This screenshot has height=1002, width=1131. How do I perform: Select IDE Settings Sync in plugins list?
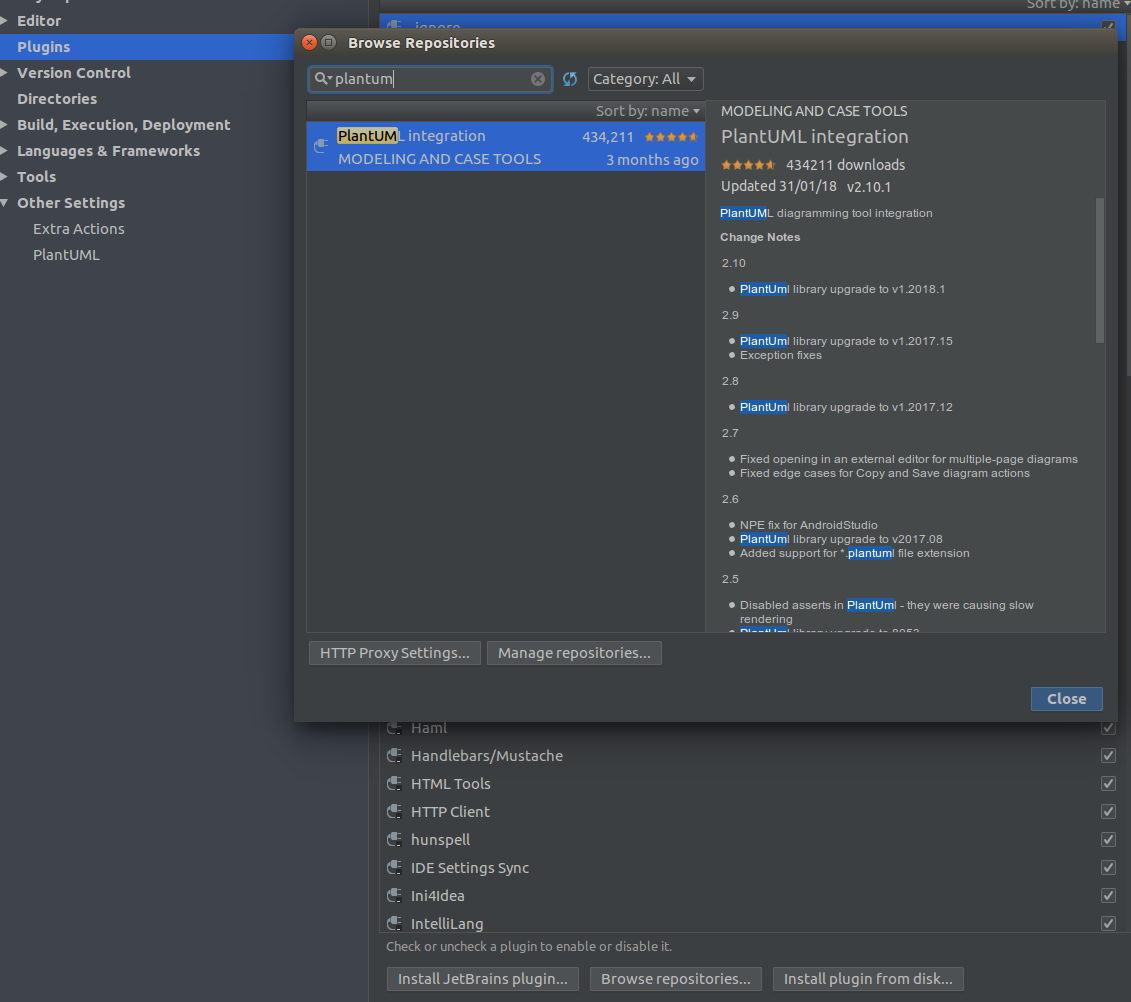pos(470,868)
